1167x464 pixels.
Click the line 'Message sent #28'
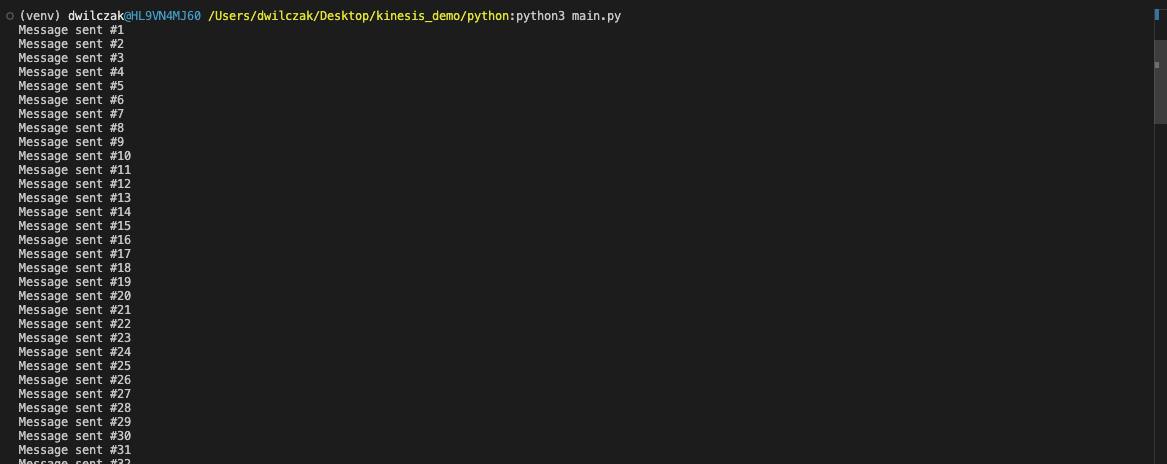74,407
